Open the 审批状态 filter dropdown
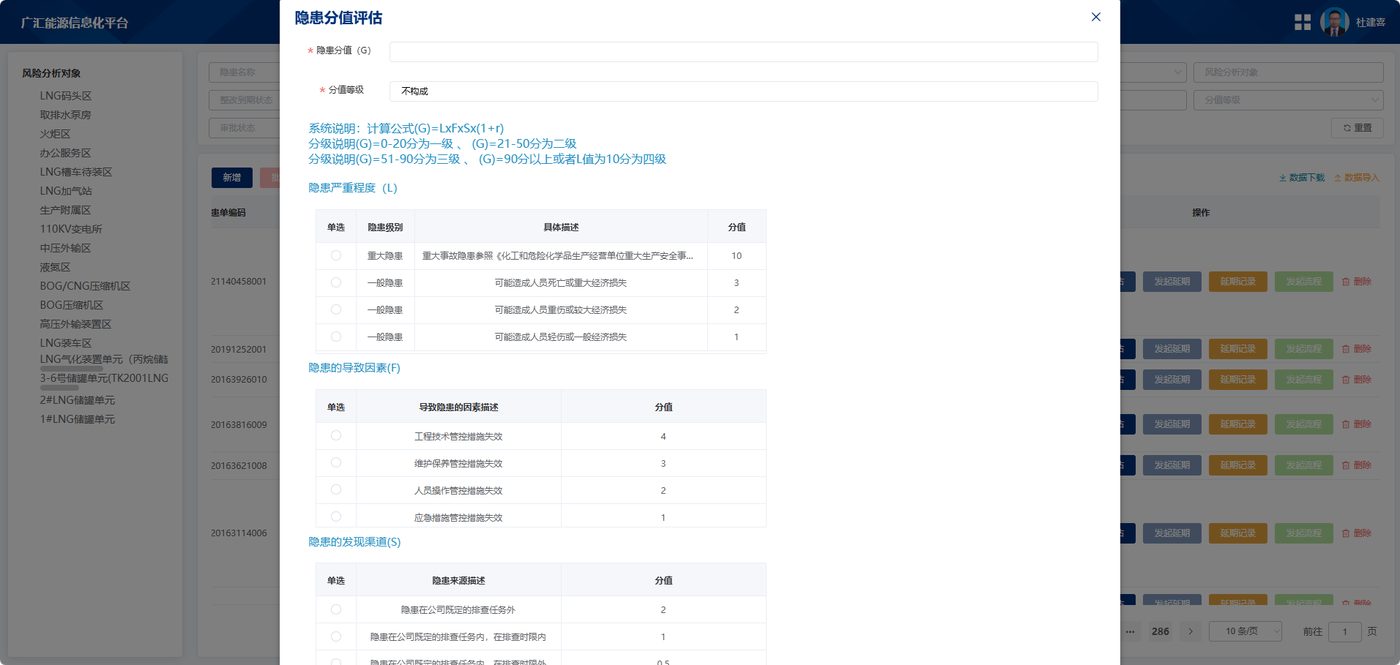Viewport: 1400px width, 665px height. click(x=244, y=128)
